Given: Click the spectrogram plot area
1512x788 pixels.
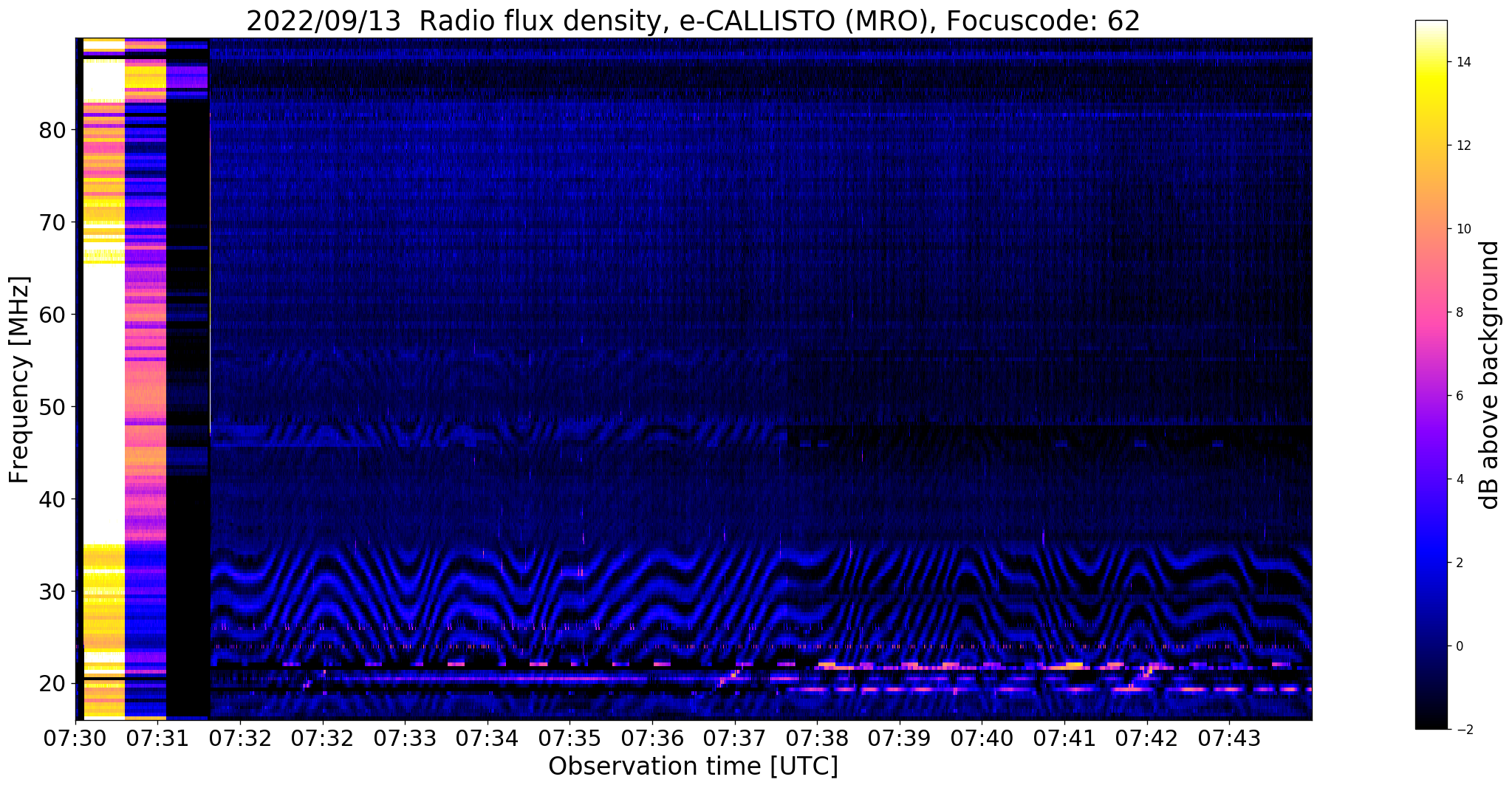Looking at the screenshot, I should click(694, 378).
